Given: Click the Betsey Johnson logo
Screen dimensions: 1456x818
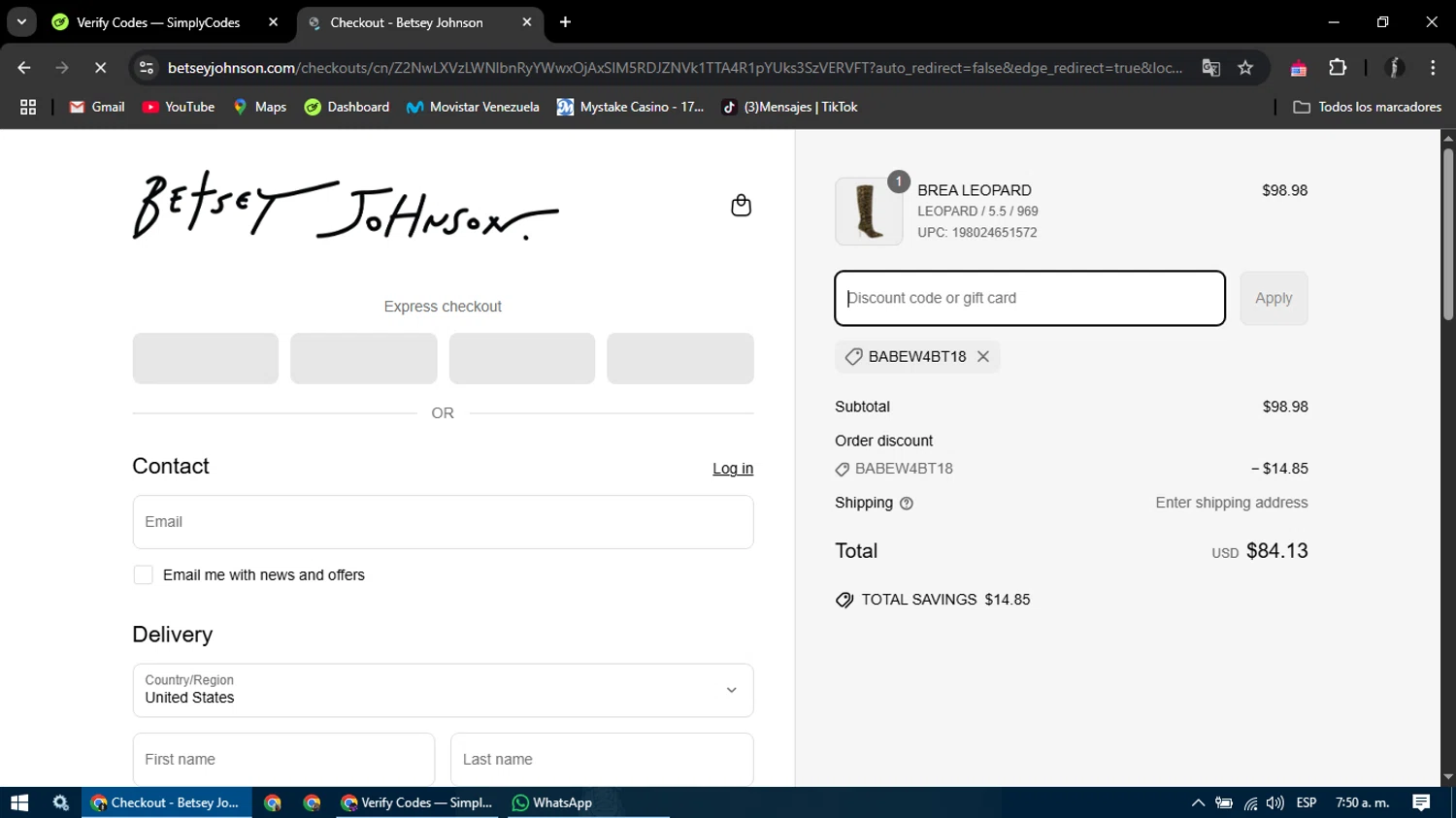Looking at the screenshot, I should tap(346, 206).
